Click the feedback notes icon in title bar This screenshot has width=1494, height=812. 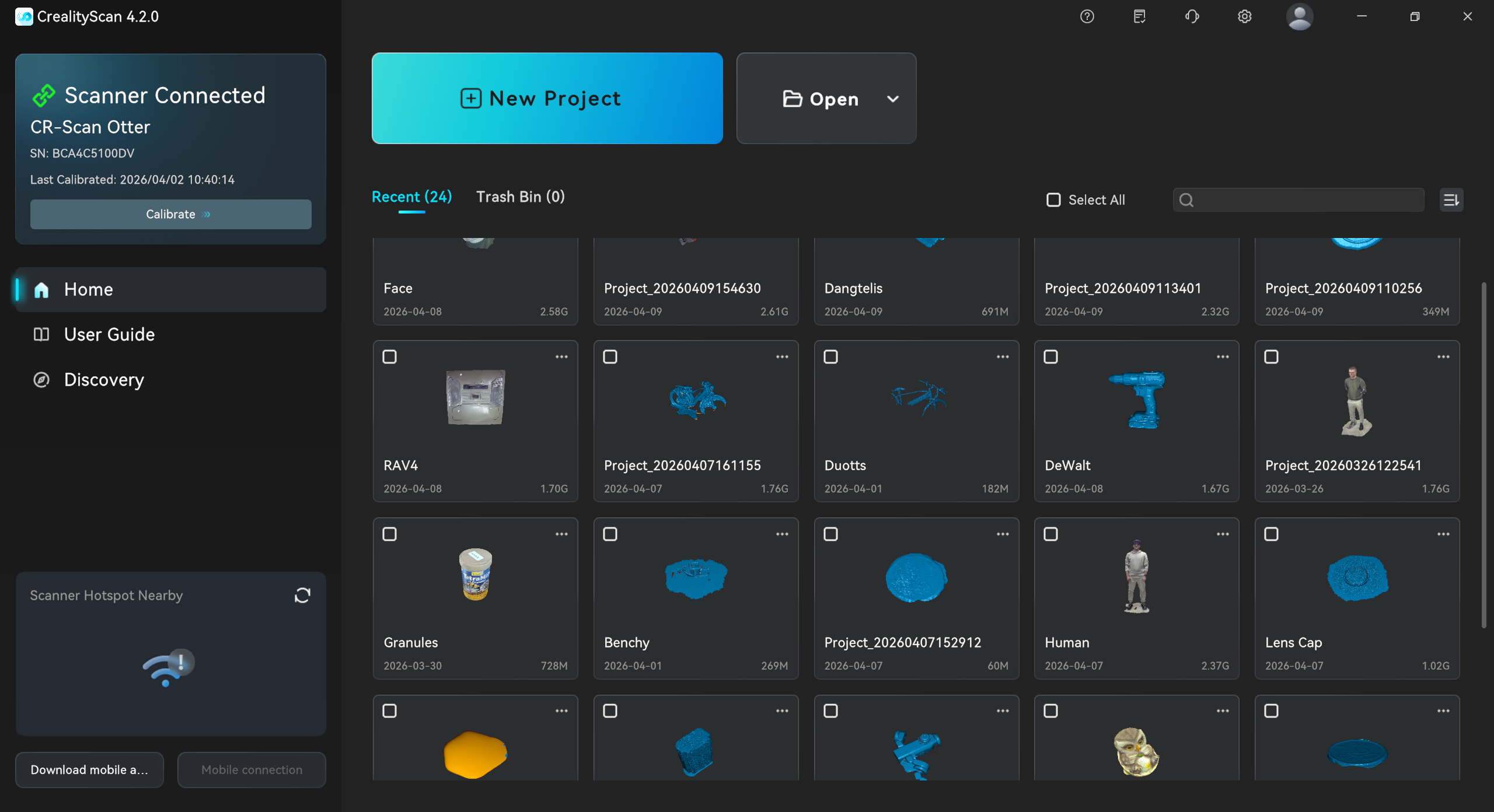click(1139, 16)
